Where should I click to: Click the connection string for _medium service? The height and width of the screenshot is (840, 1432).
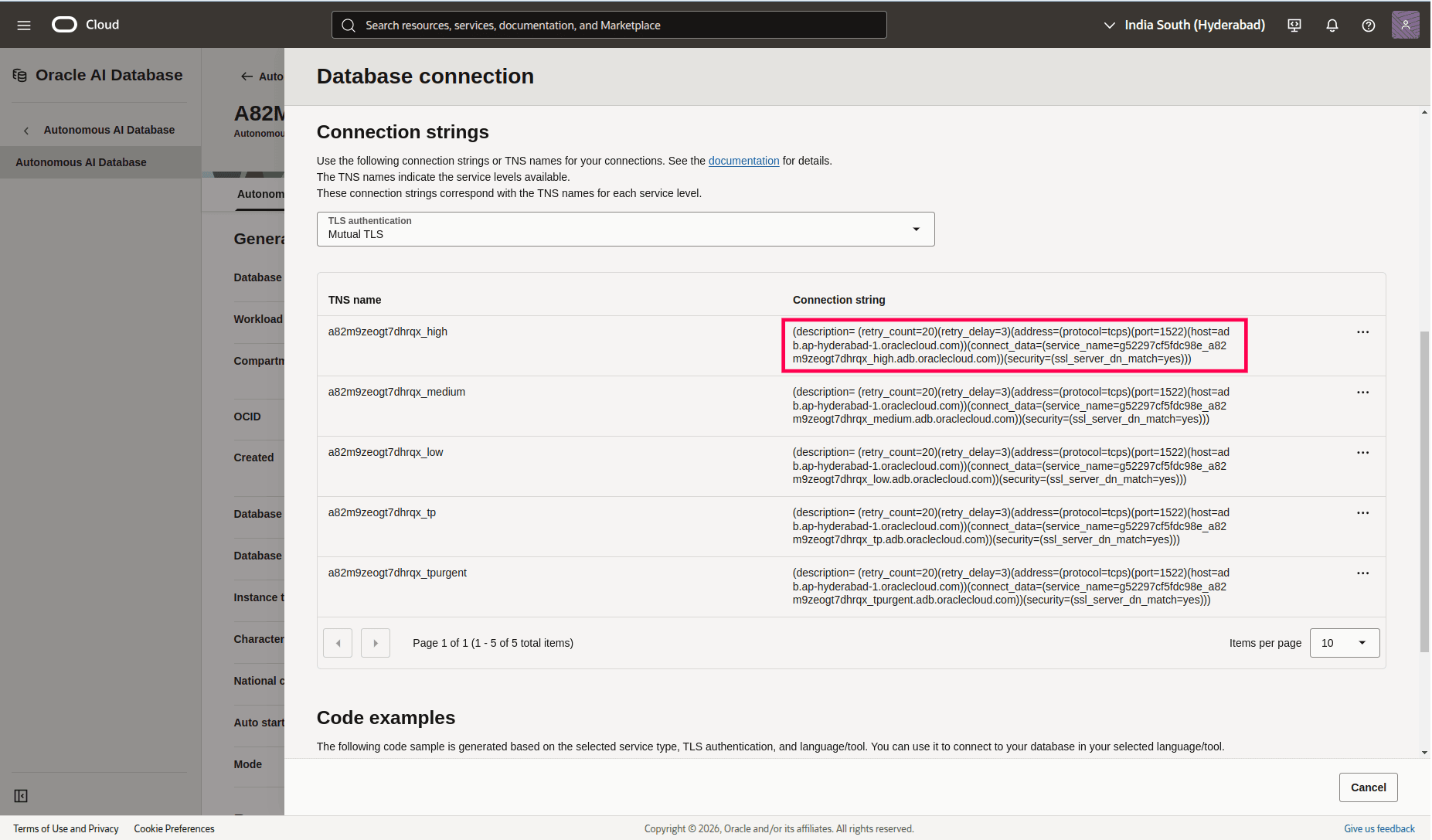pos(1011,406)
